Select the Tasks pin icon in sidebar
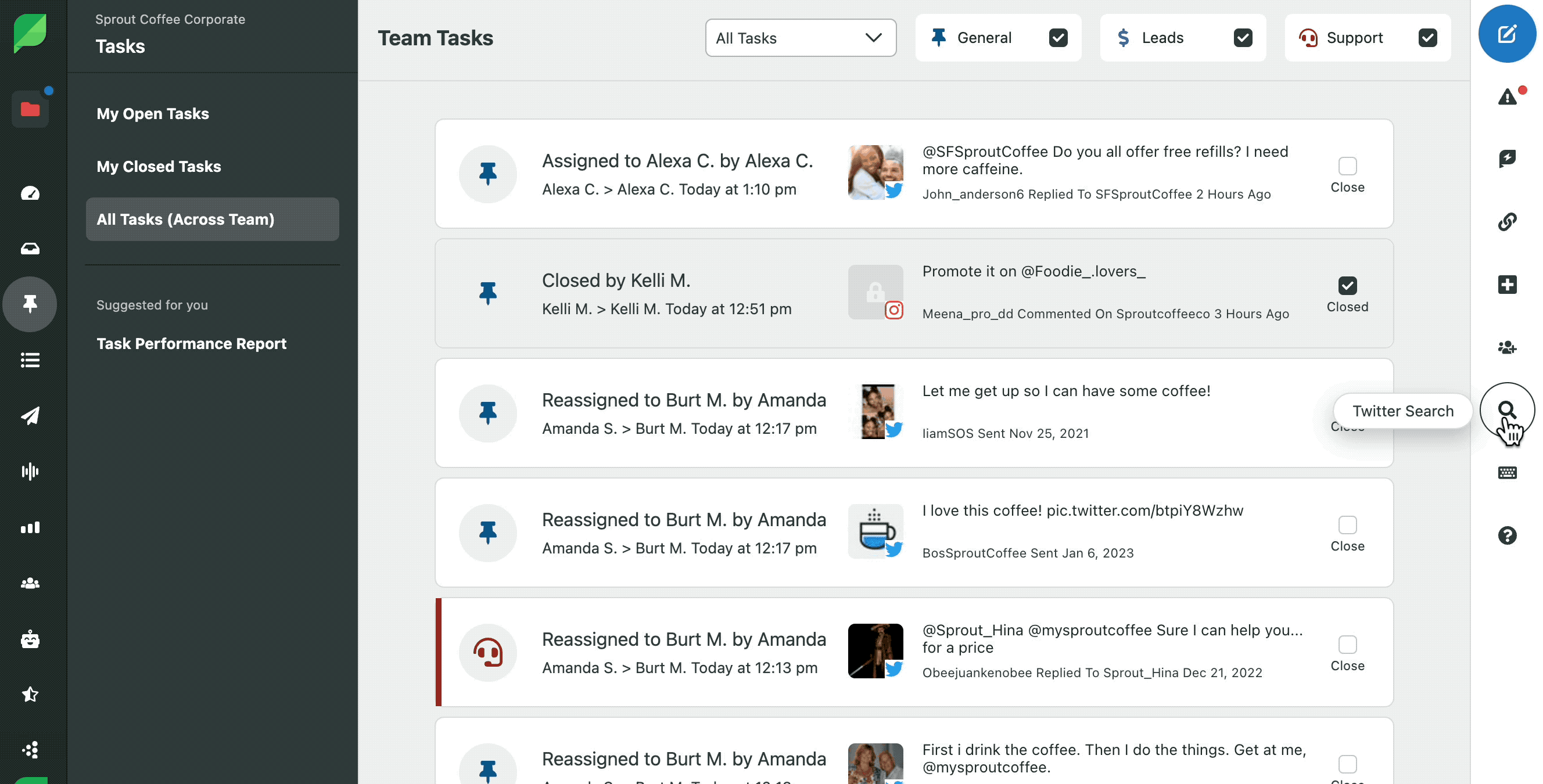The width and height of the screenshot is (1543, 784). tap(30, 304)
